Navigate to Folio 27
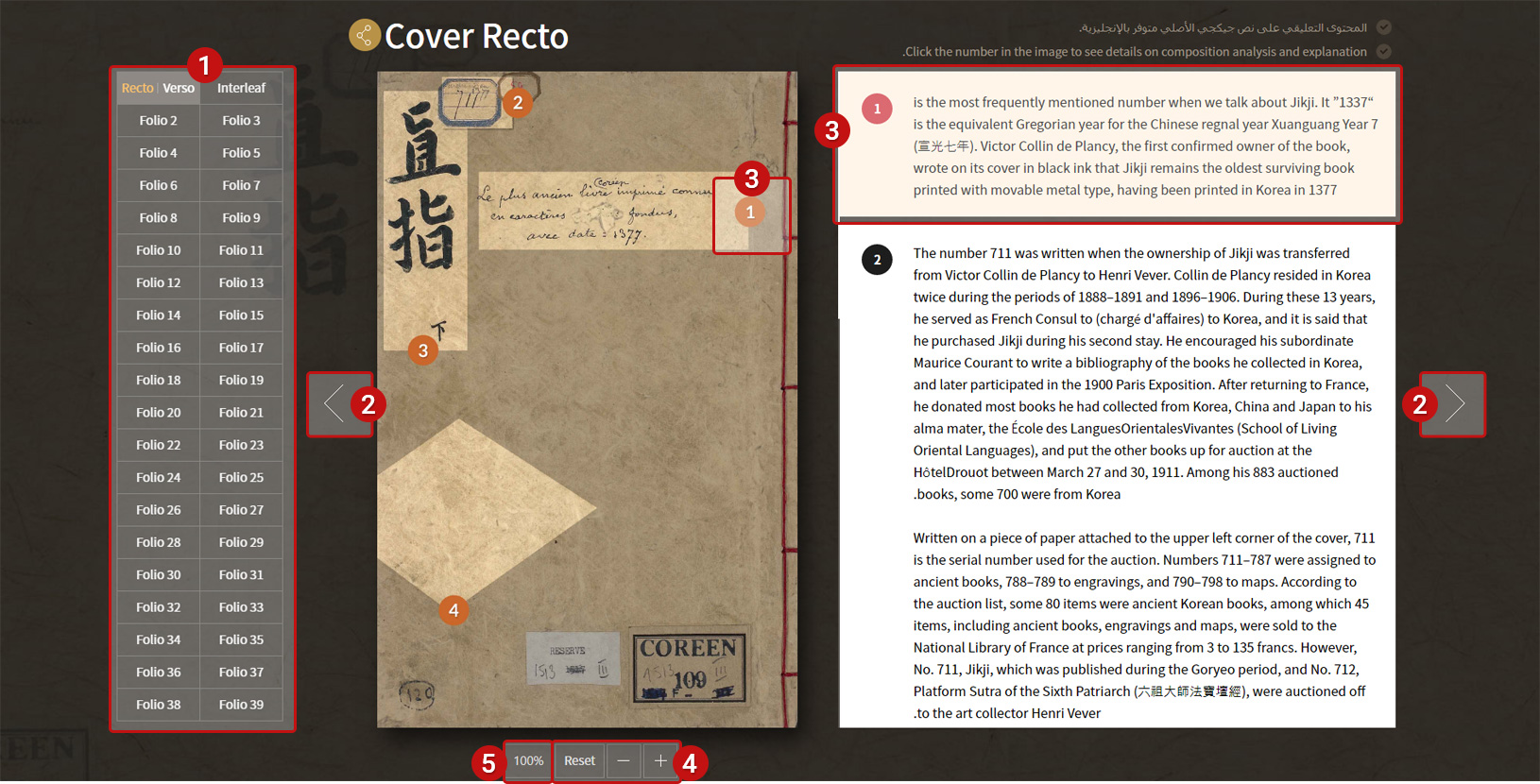Screen dimensions: 1540x784 click(242, 509)
